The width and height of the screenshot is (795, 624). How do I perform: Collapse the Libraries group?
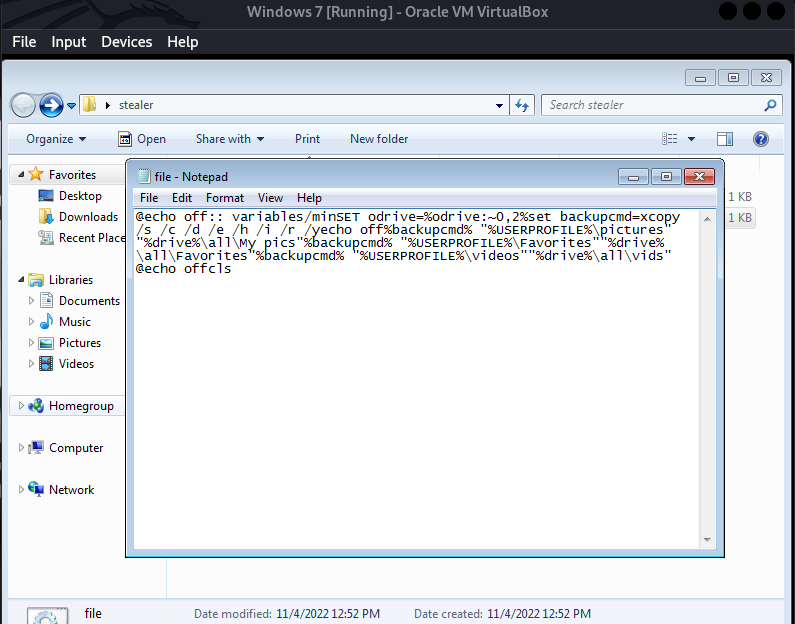[21, 280]
